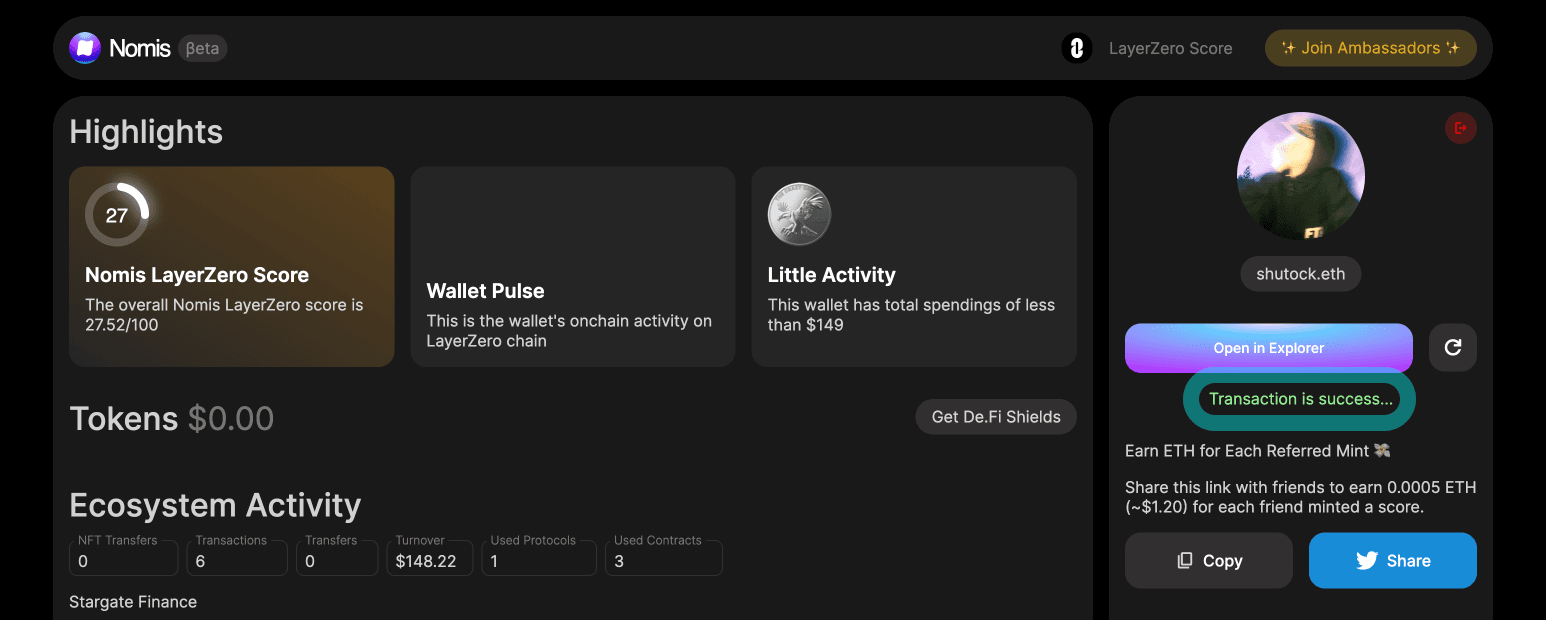Click the Nomis logo icon
This screenshot has width=1546, height=620.
85,48
